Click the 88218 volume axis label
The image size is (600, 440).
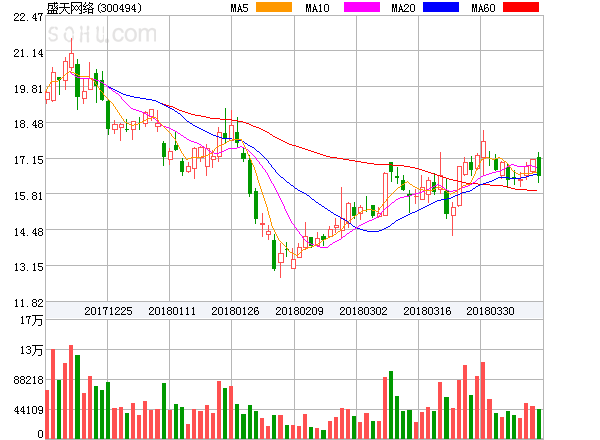(28, 380)
